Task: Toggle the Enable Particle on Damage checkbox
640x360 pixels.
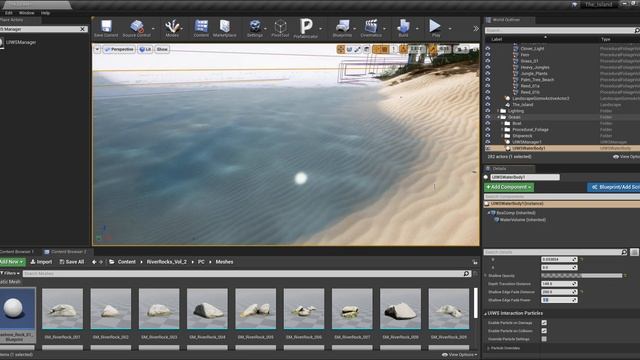Action: 544,323
